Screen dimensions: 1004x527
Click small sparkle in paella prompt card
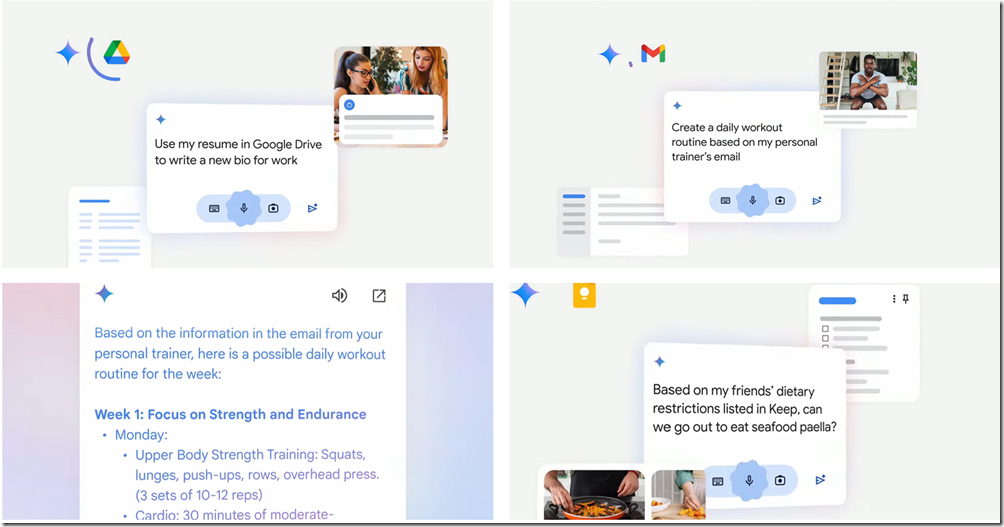[660, 362]
